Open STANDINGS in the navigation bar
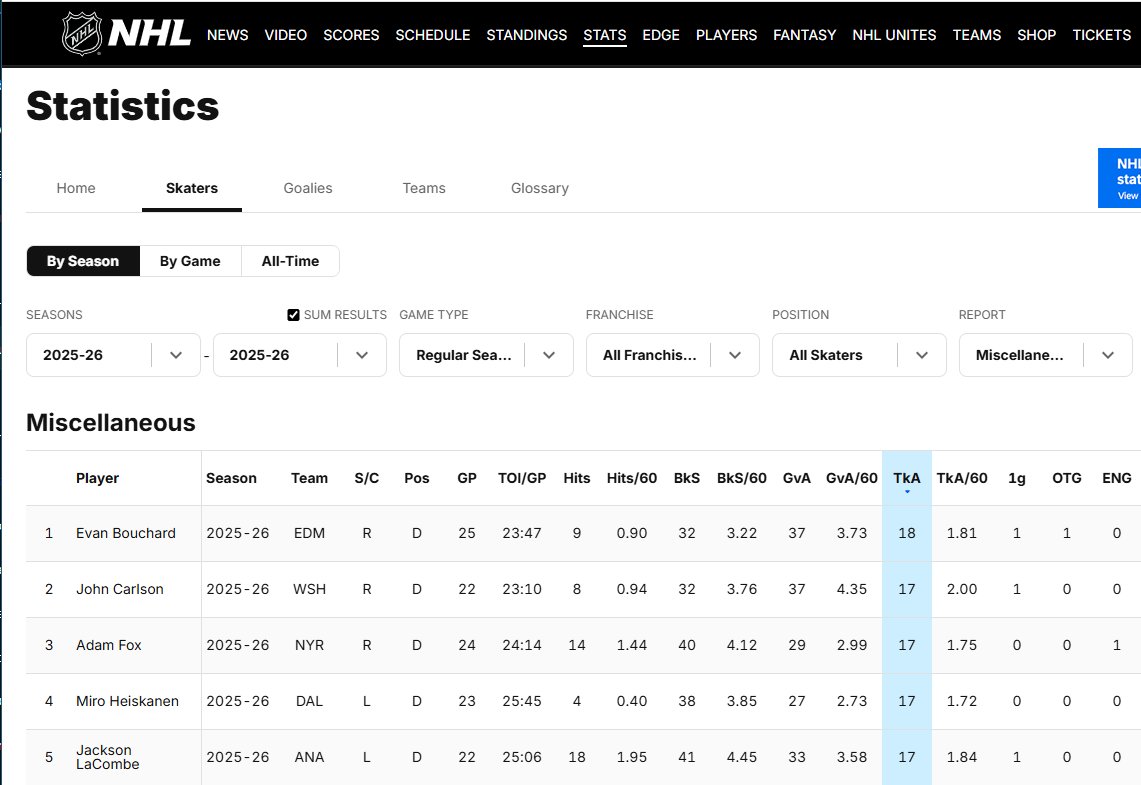 tap(526, 35)
